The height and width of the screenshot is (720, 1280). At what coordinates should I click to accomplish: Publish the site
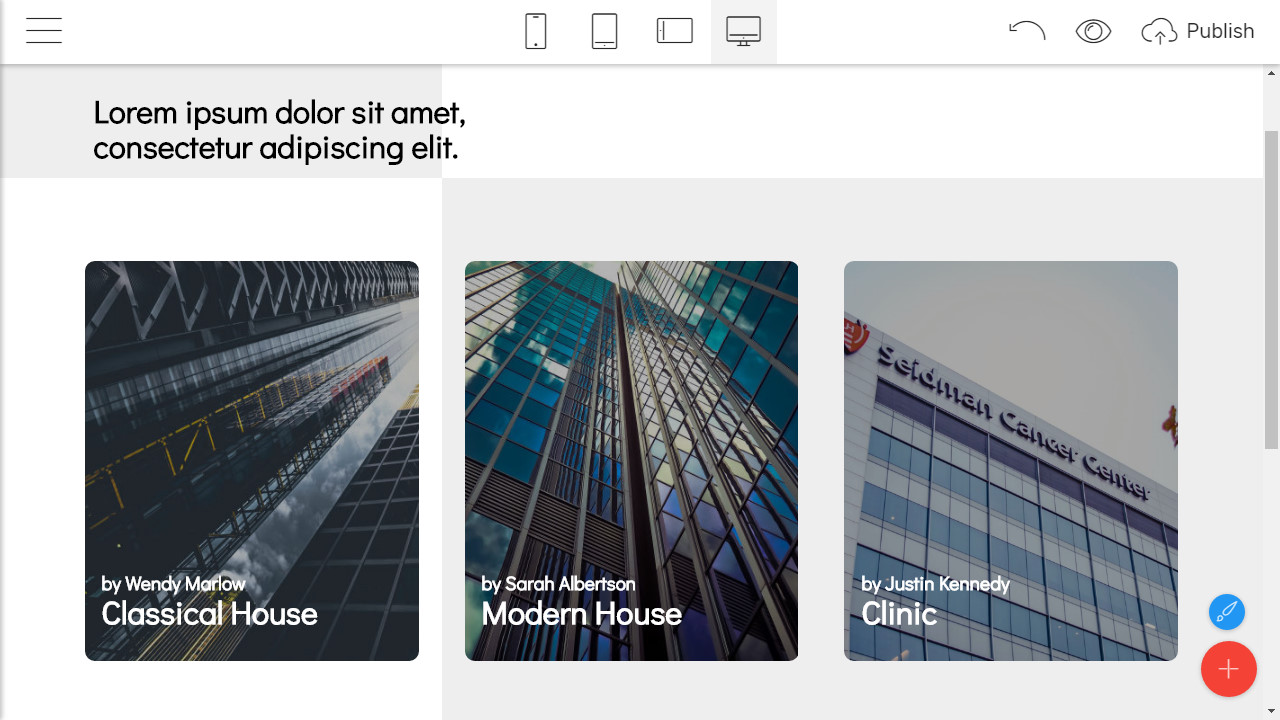1198,31
